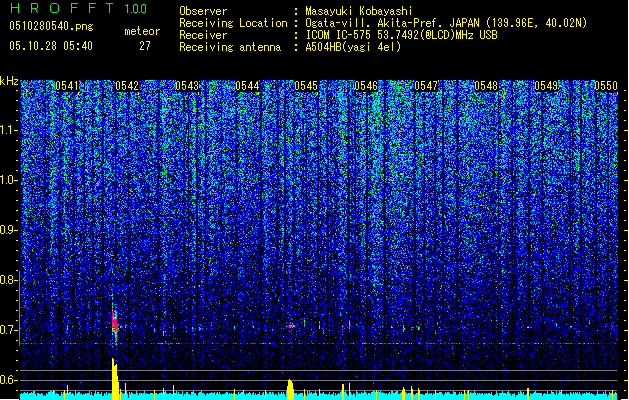This screenshot has width=629, height=400.
Task: Click the 1.0 frequency axis label
Action: (x=8, y=181)
